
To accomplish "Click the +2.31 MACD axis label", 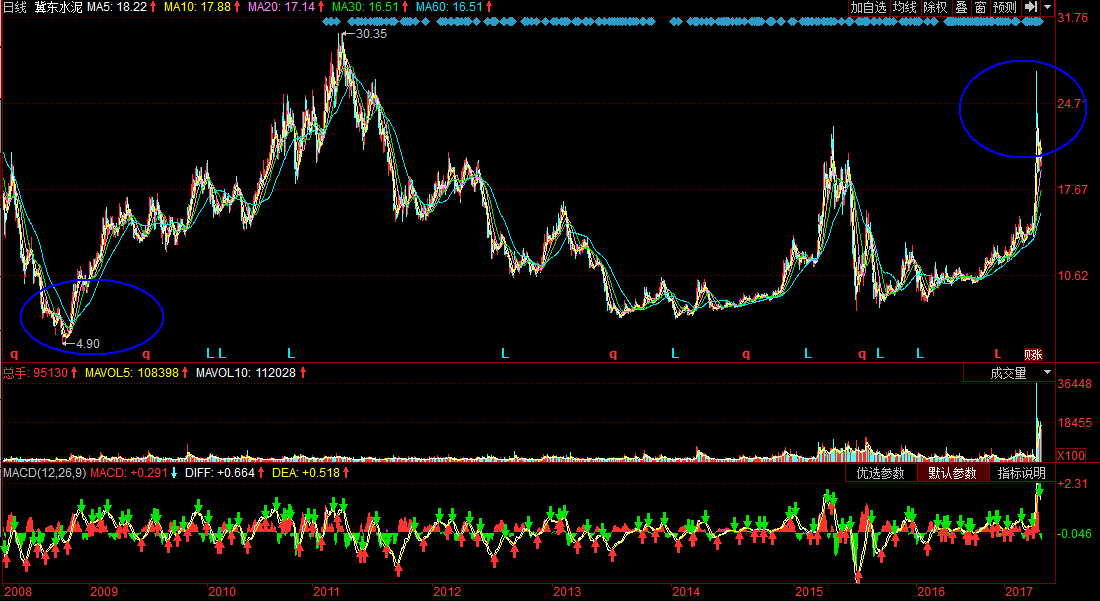I will (1073, 484).
